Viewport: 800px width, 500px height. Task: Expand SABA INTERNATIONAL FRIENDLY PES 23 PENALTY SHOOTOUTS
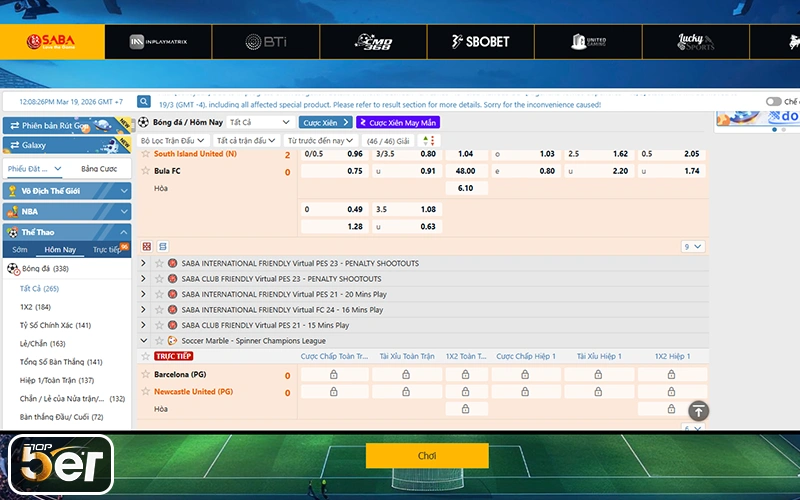click(143, 263)
